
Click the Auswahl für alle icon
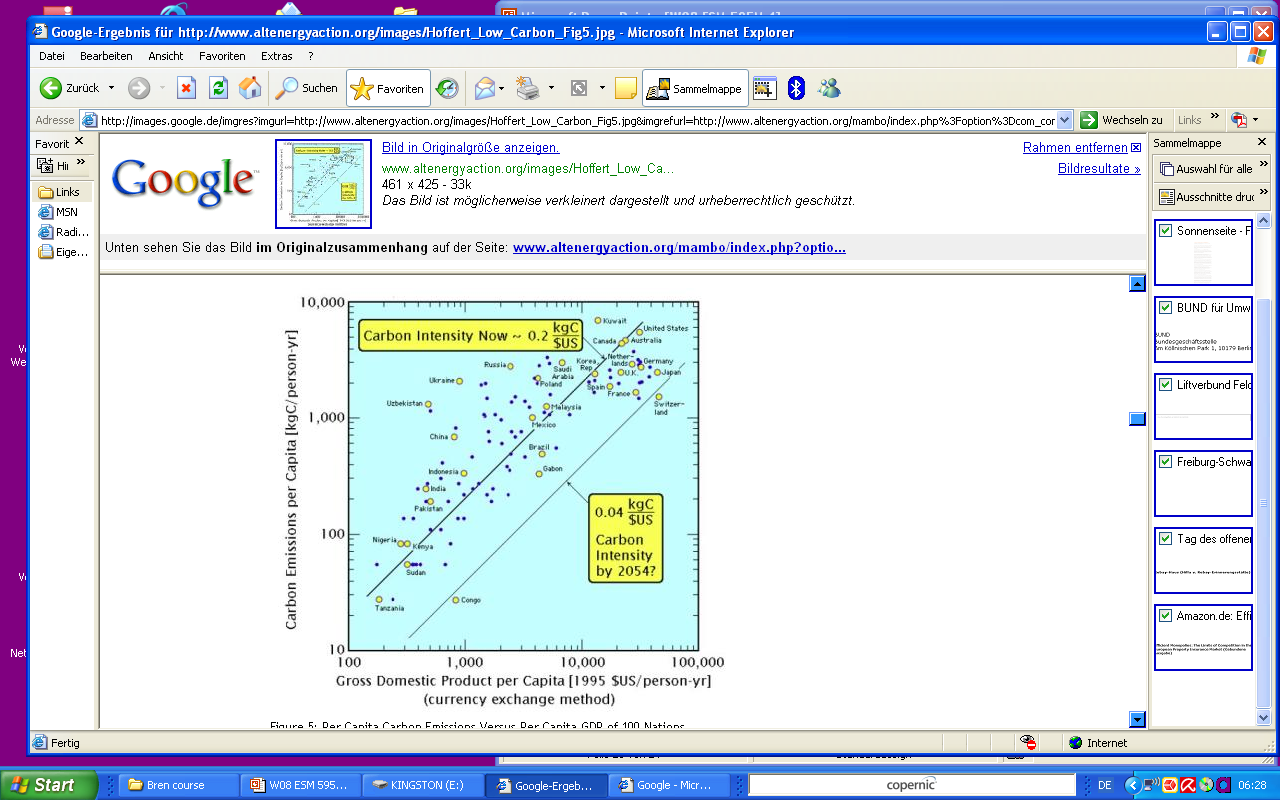tap(1167, 169)
